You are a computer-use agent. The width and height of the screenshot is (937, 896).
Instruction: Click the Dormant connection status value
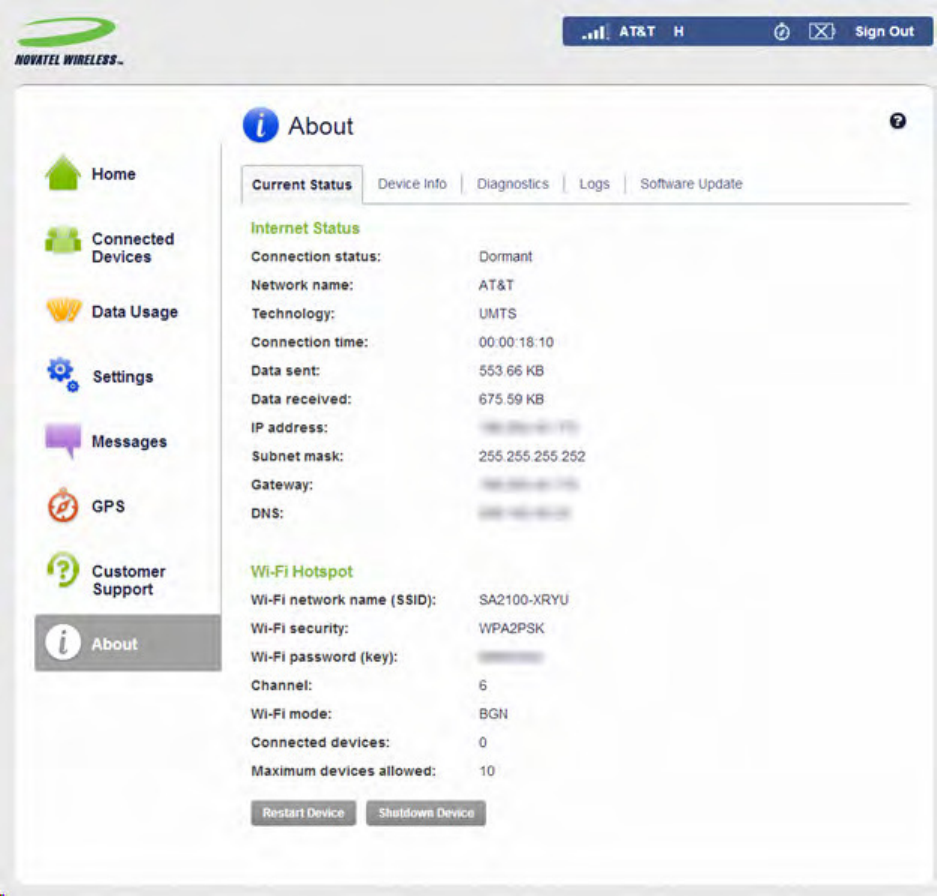click(506, 256)
